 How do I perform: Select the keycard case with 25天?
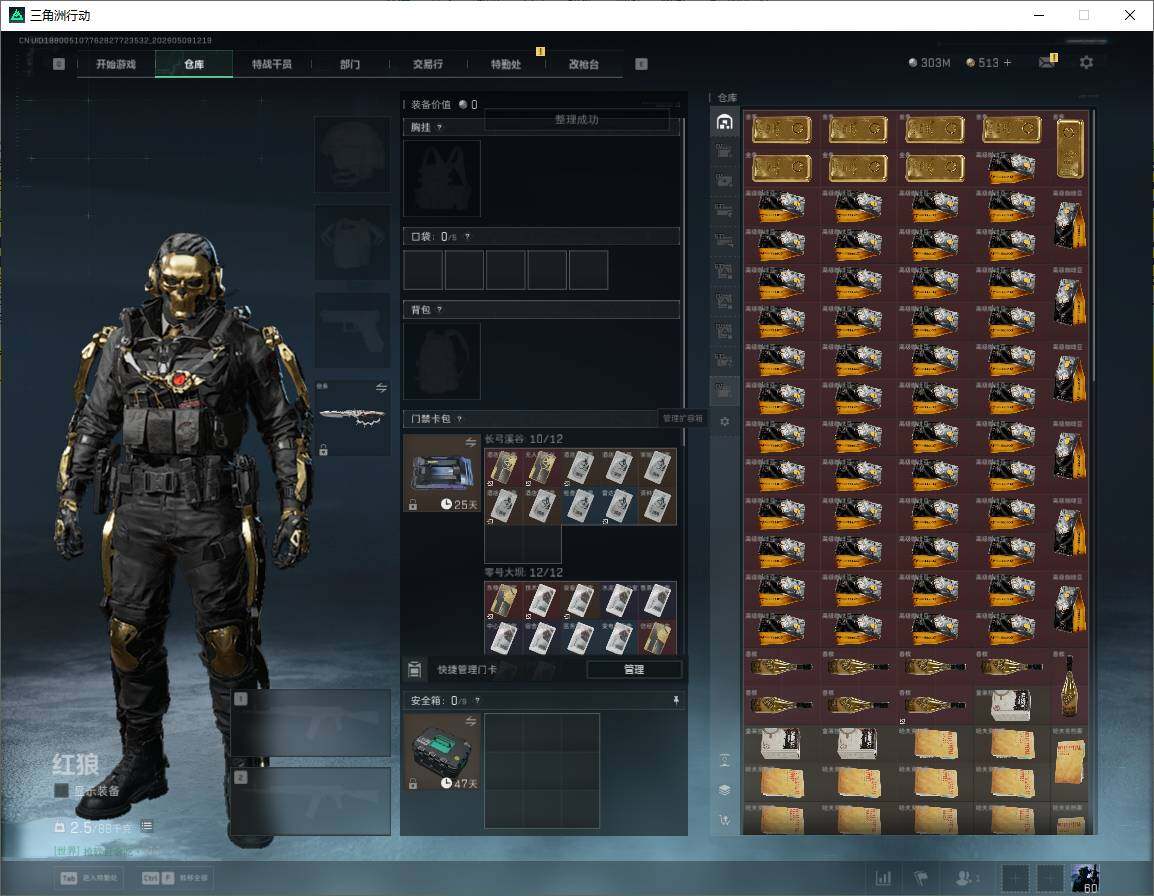point(442,473)
